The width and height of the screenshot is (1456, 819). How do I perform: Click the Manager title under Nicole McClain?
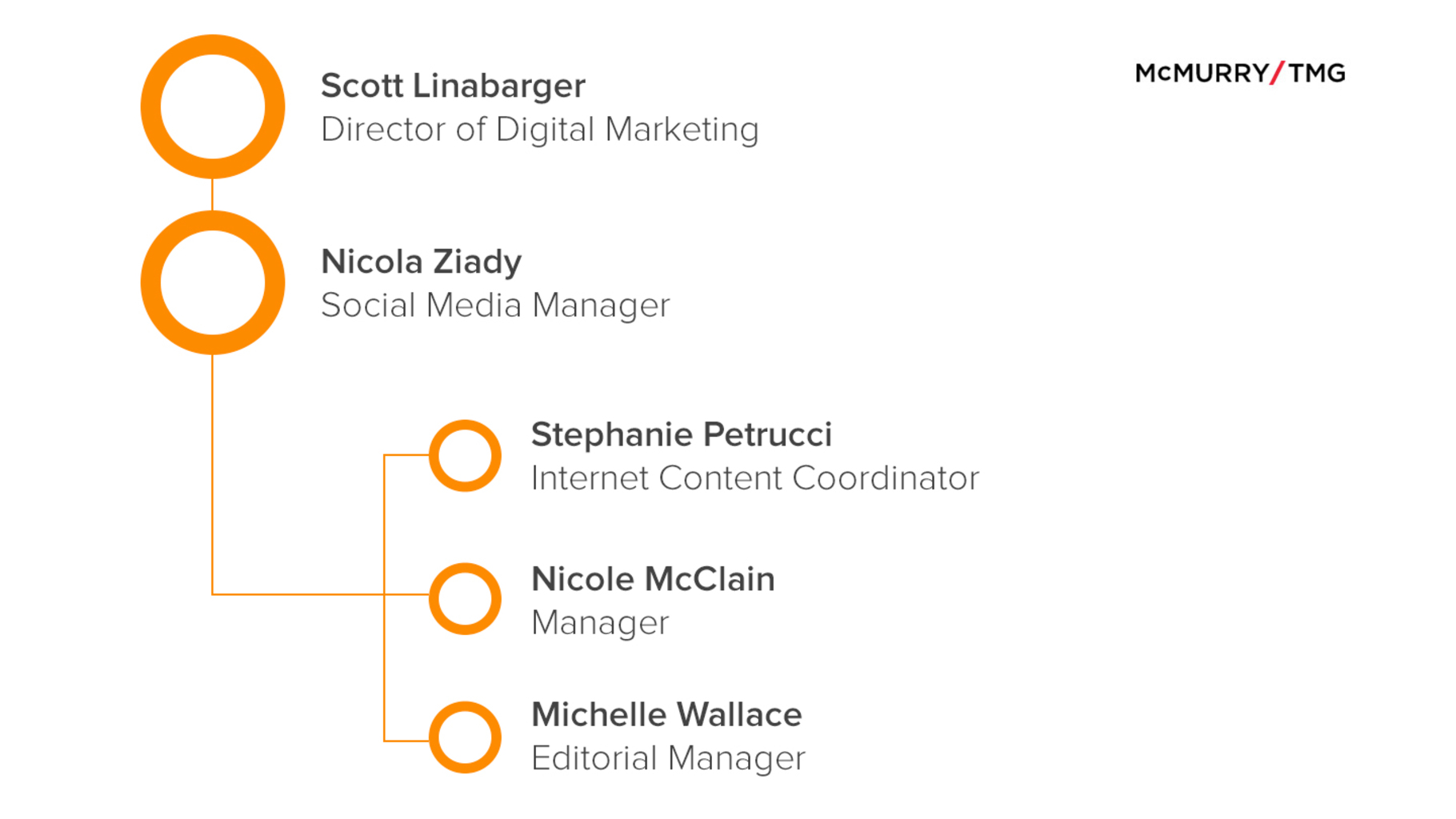pyautogui.click(x=600, y=623)
